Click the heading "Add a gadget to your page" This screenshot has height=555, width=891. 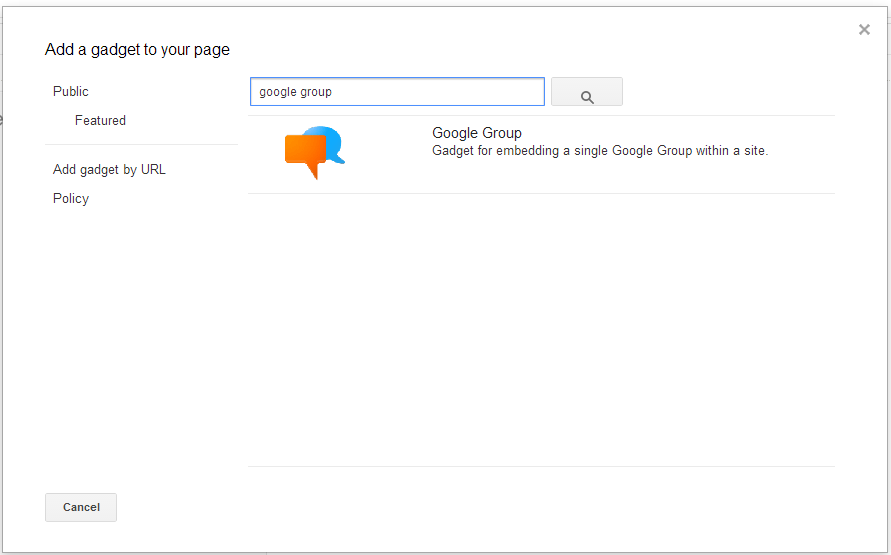coord(138,49)
